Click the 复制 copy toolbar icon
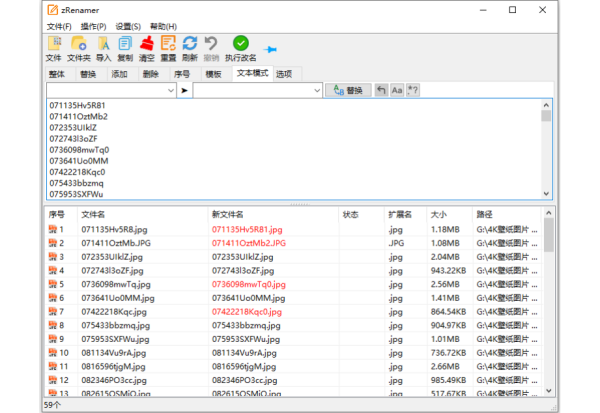600x413 pixels. pyautogui.click(x=125, y=43)
